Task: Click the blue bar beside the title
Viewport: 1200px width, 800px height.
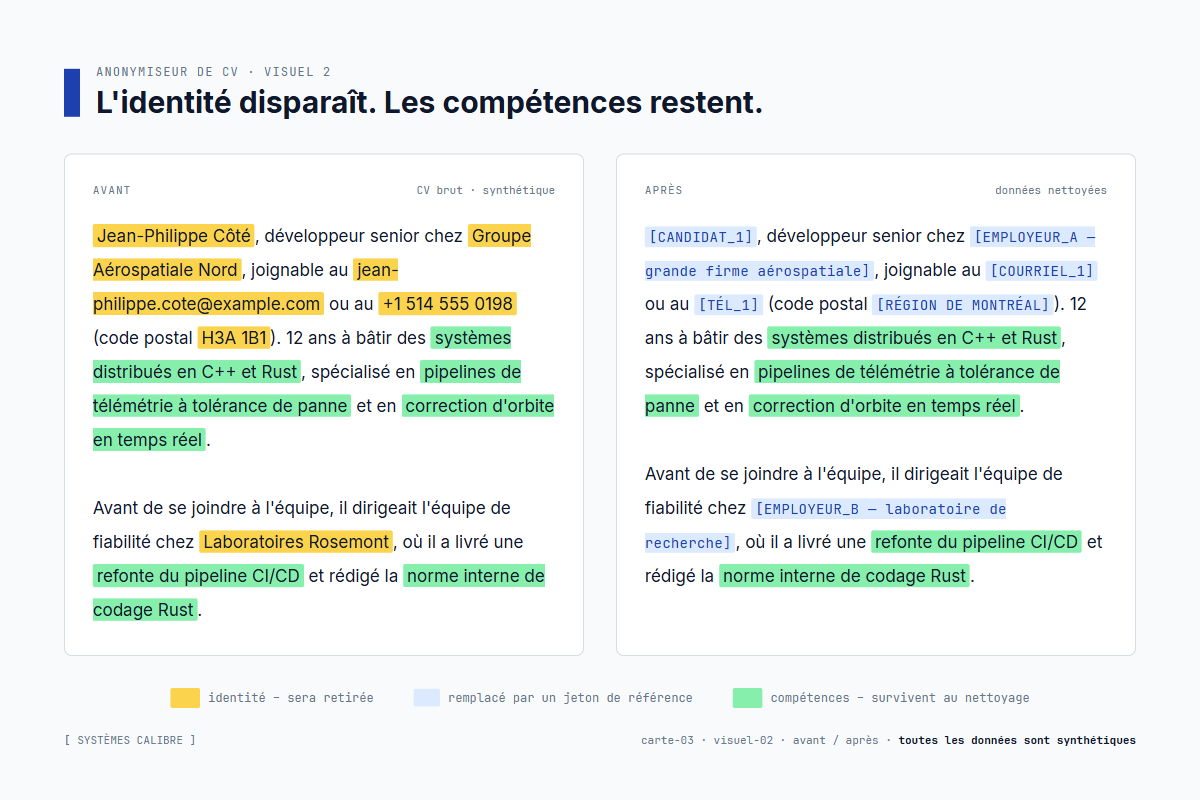Action: point(71,94)
